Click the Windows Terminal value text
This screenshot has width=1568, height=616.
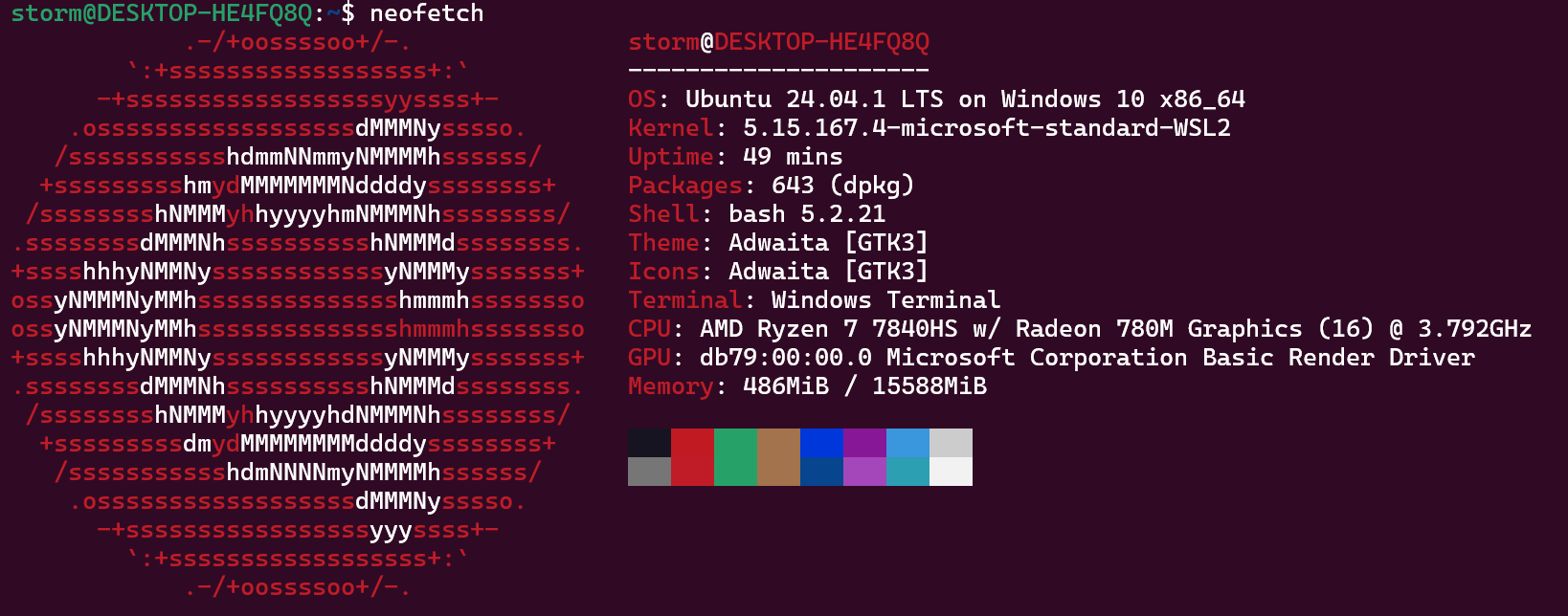click(885, 300)
